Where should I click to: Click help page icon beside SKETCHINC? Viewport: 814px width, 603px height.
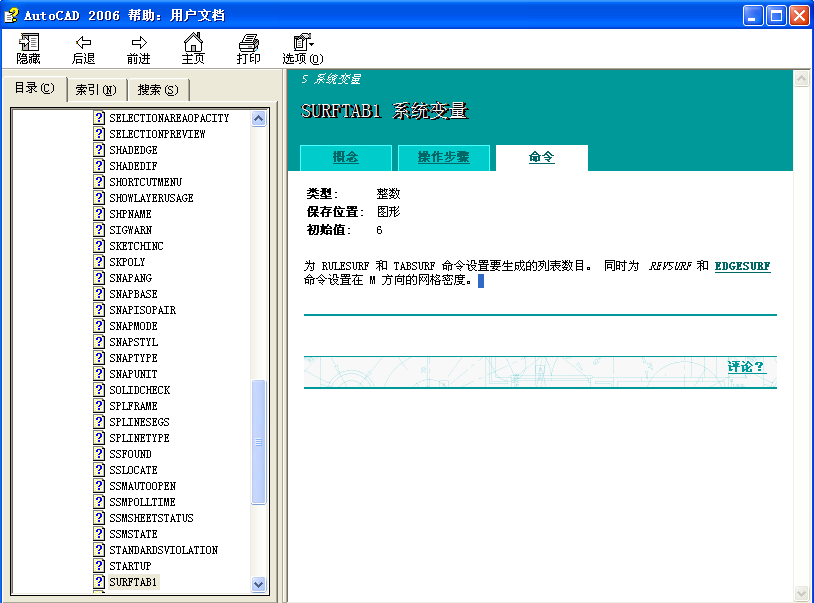tap(99, 246)
